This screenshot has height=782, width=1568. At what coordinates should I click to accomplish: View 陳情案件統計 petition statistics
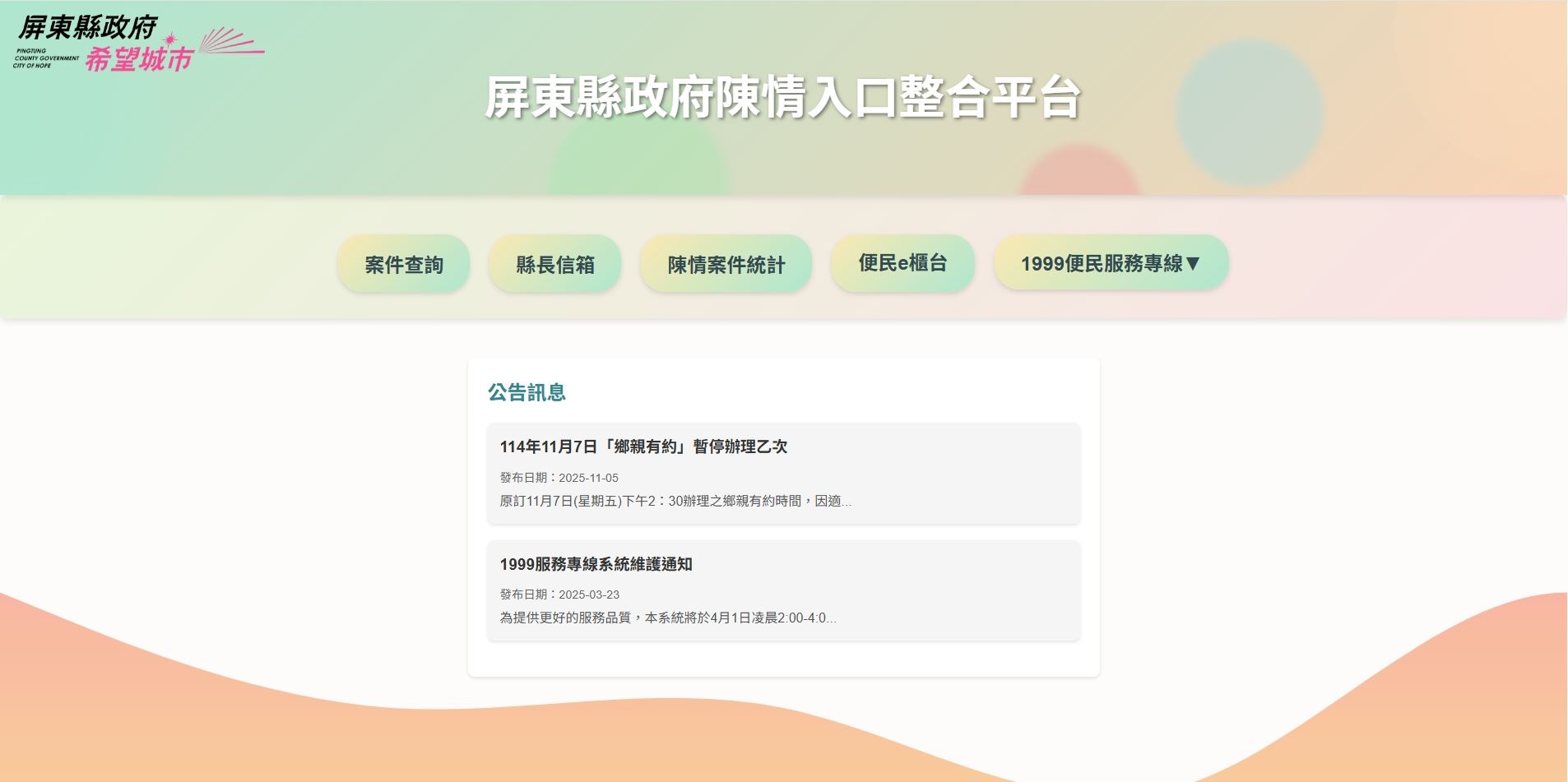click(x=726, y=264)
